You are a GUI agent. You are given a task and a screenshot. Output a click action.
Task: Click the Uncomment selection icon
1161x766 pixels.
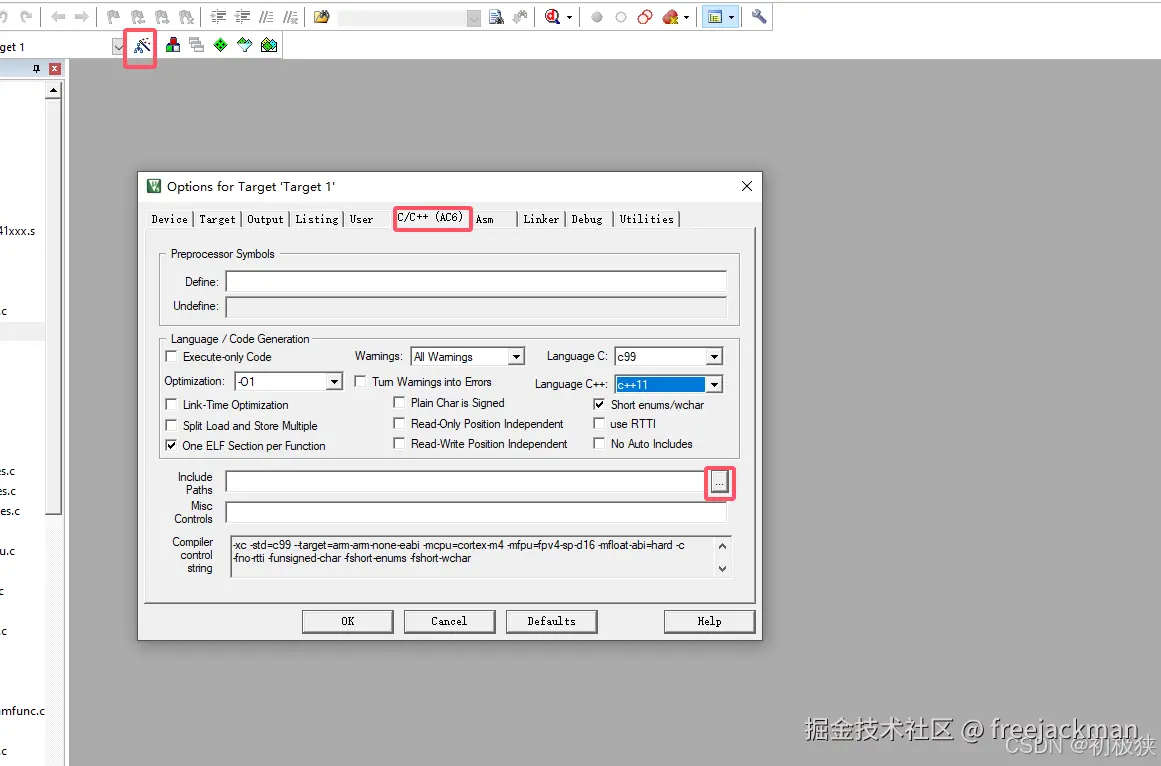point(291,16)
